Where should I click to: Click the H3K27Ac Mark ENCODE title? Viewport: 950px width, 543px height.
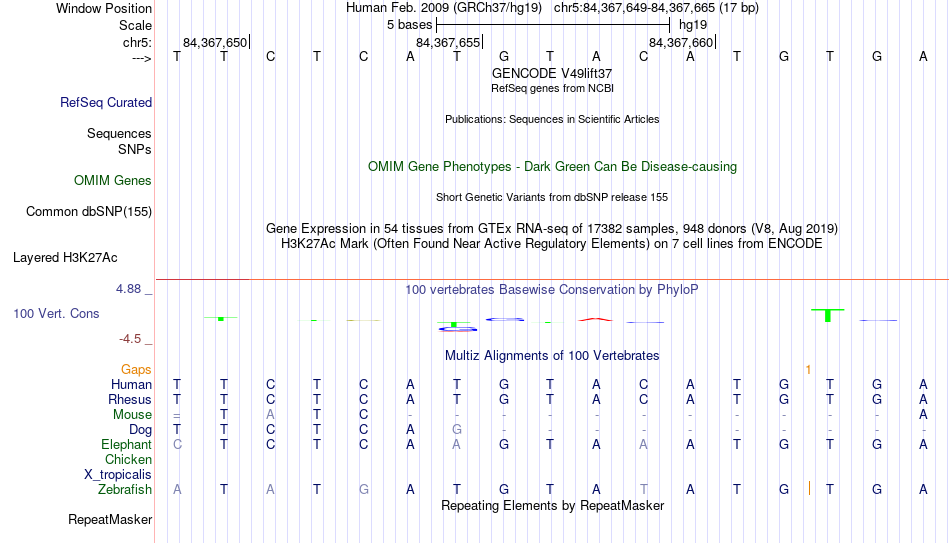tap(552, 244)
